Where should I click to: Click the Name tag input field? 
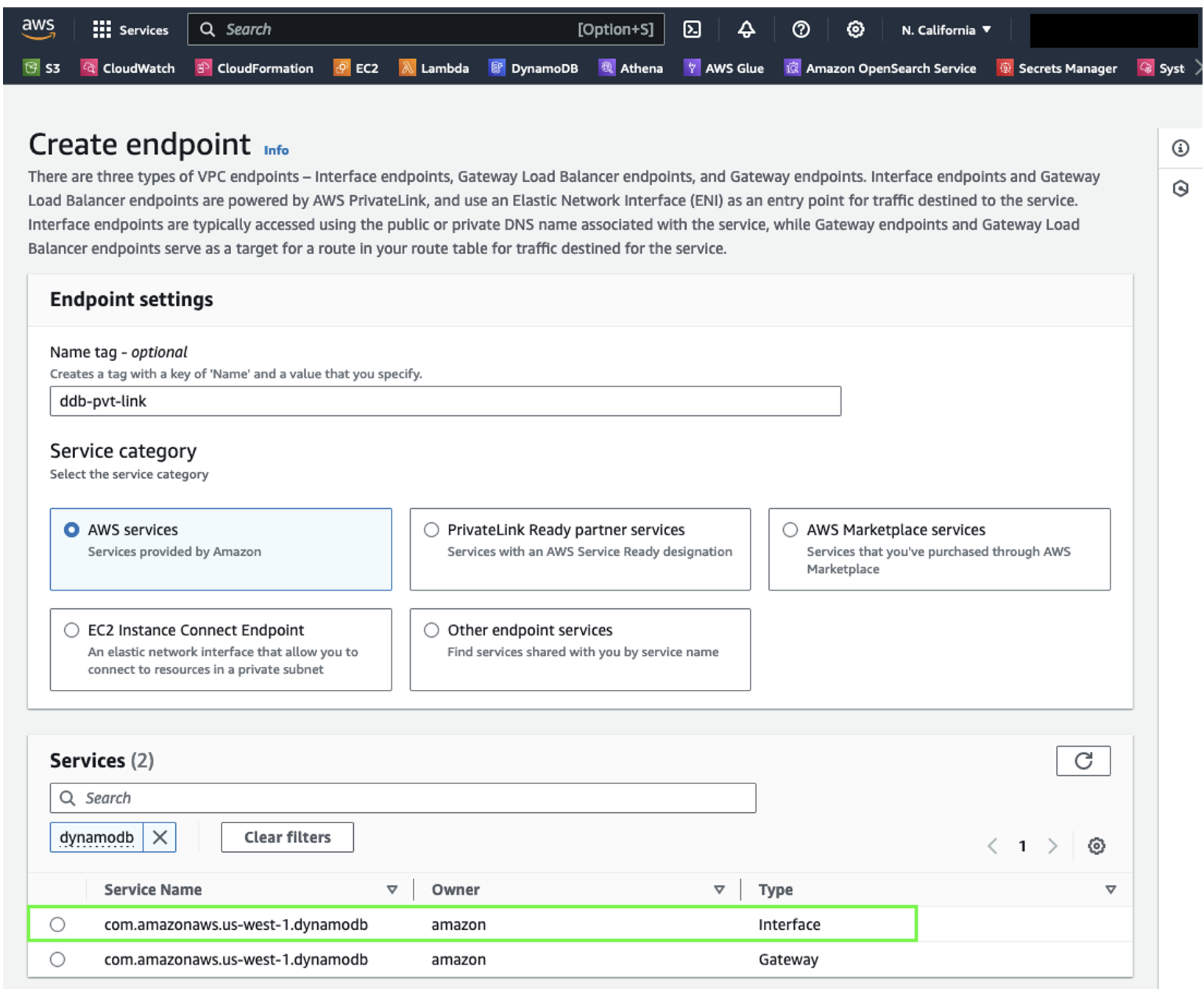click(445, 401)
